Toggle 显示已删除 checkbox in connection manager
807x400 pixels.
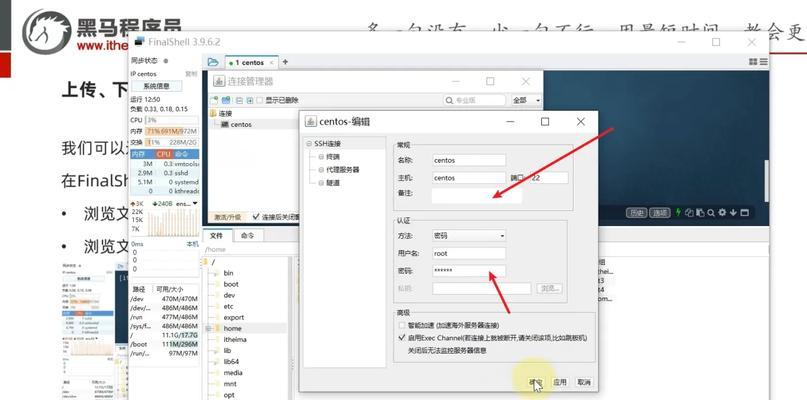point(260,100)
